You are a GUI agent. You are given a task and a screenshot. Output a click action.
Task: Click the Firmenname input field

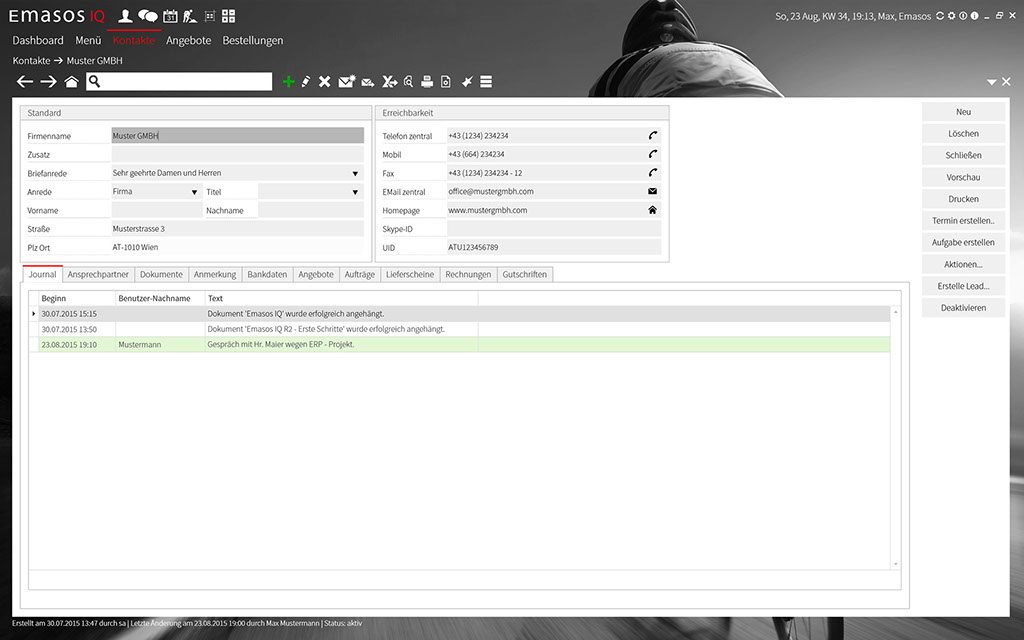[x=237, y=136]
